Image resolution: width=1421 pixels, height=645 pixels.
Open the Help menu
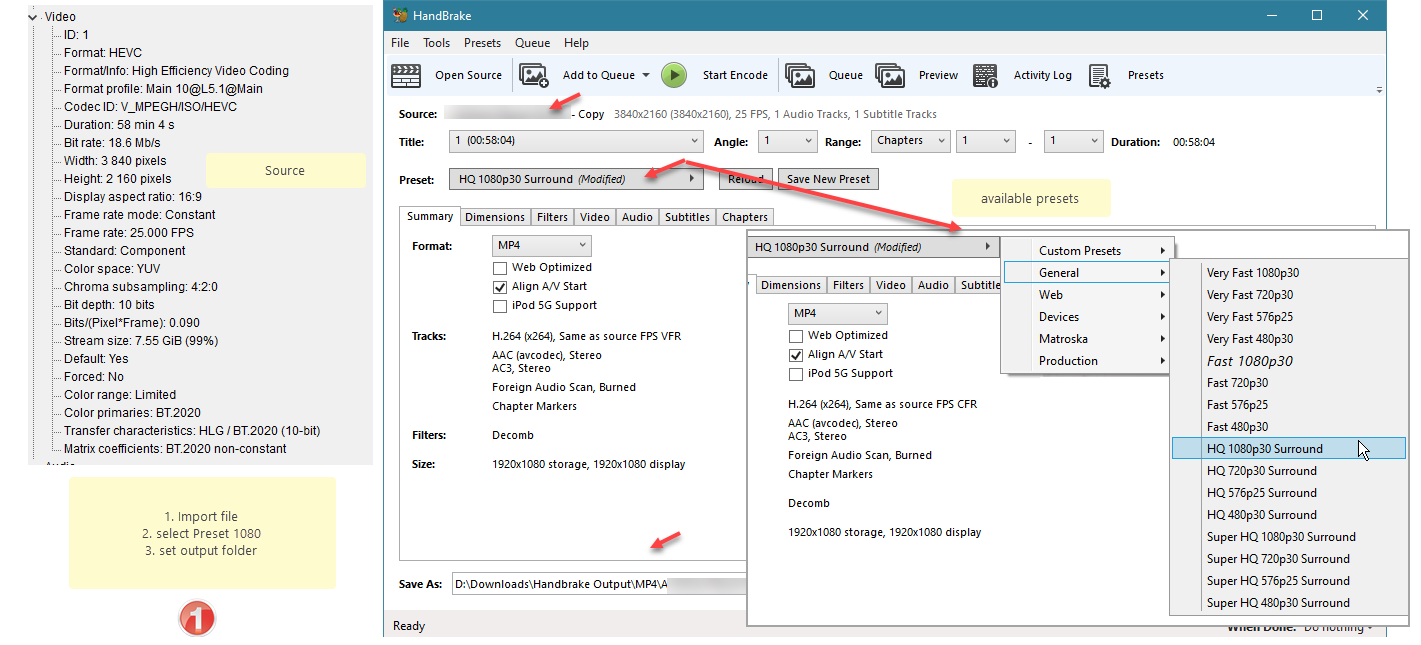click(x=576, y=43)
